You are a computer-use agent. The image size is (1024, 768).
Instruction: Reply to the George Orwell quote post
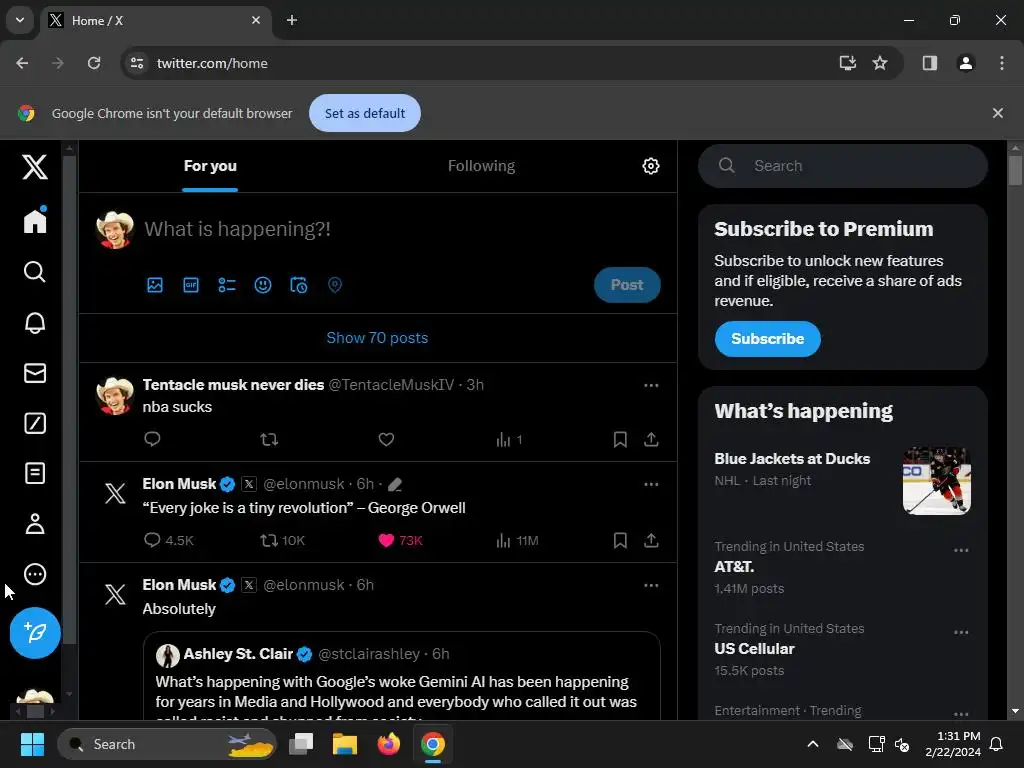pyautogui.click(x=168, y=540)
